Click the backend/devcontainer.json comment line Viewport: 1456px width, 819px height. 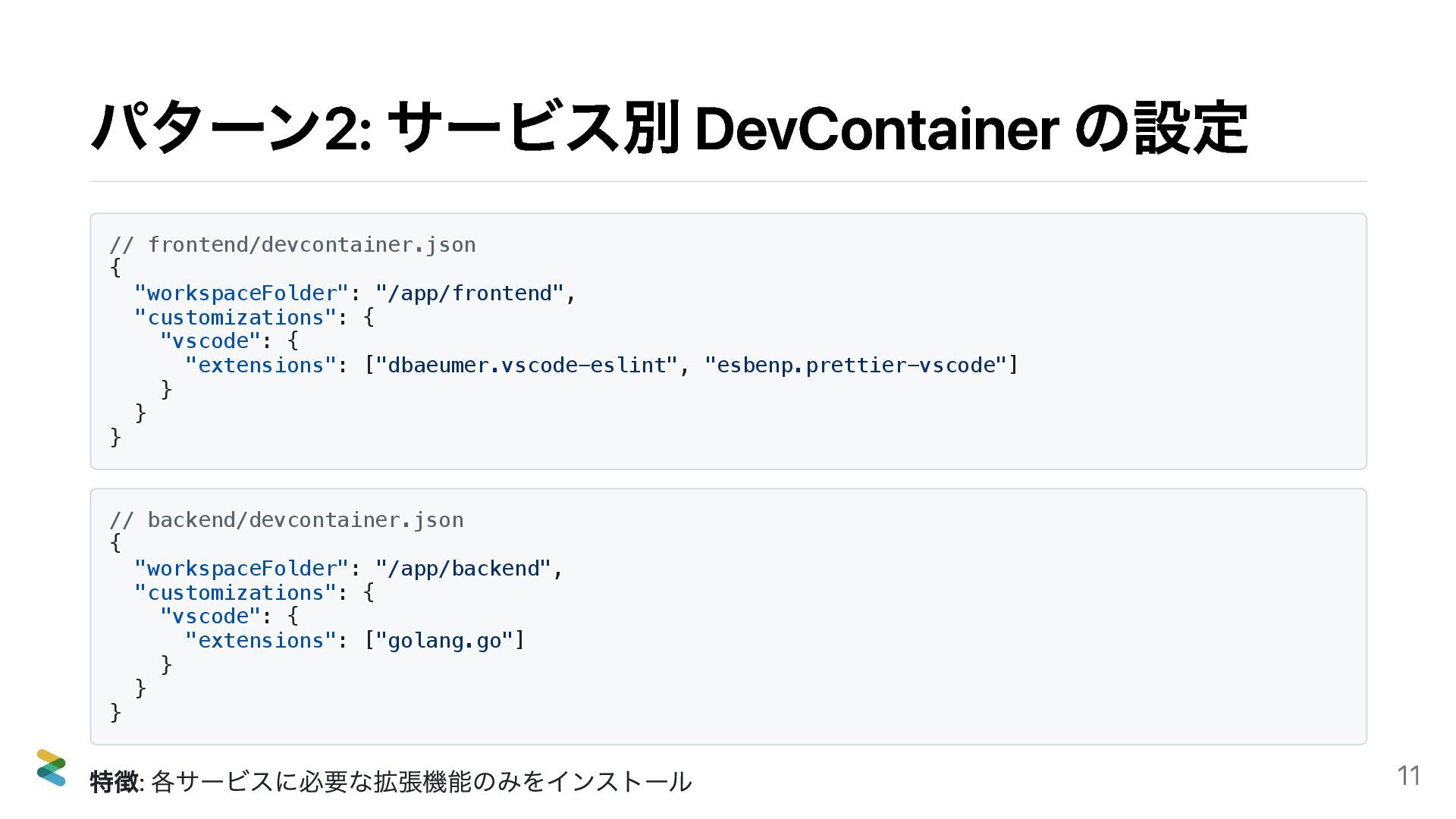[x=287, y=520]
